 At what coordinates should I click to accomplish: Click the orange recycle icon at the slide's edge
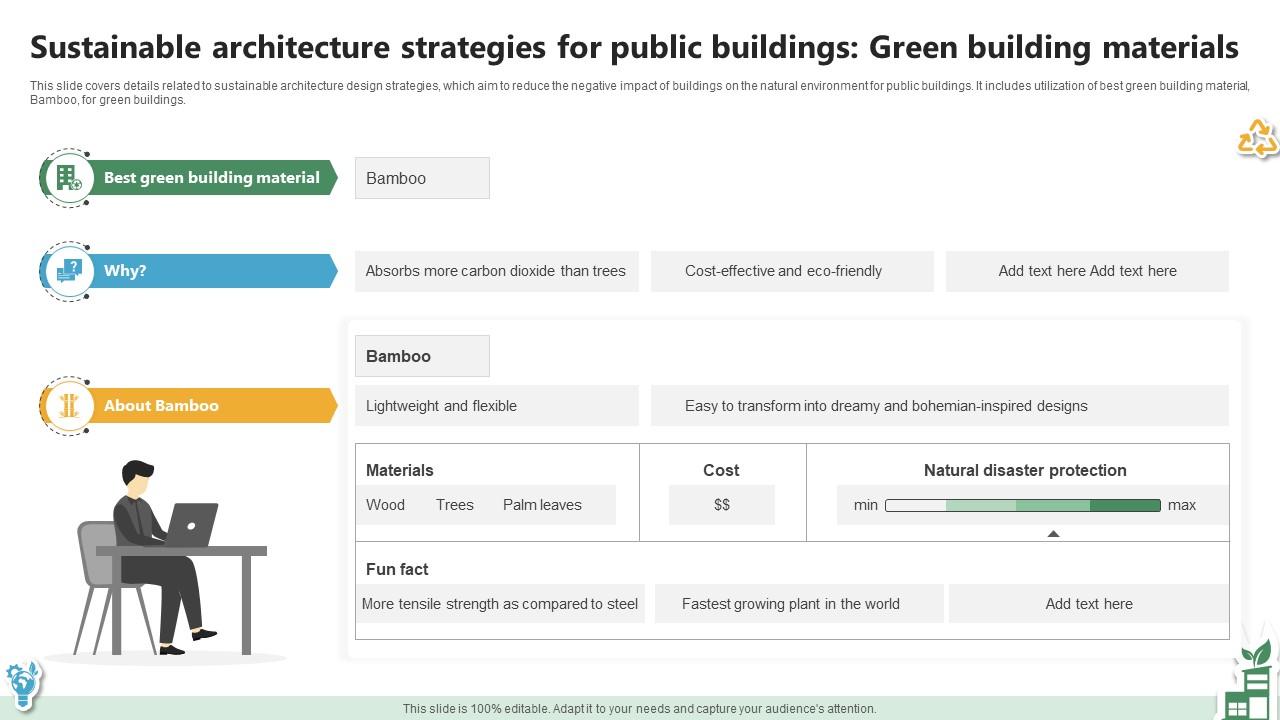[1258, 138]
